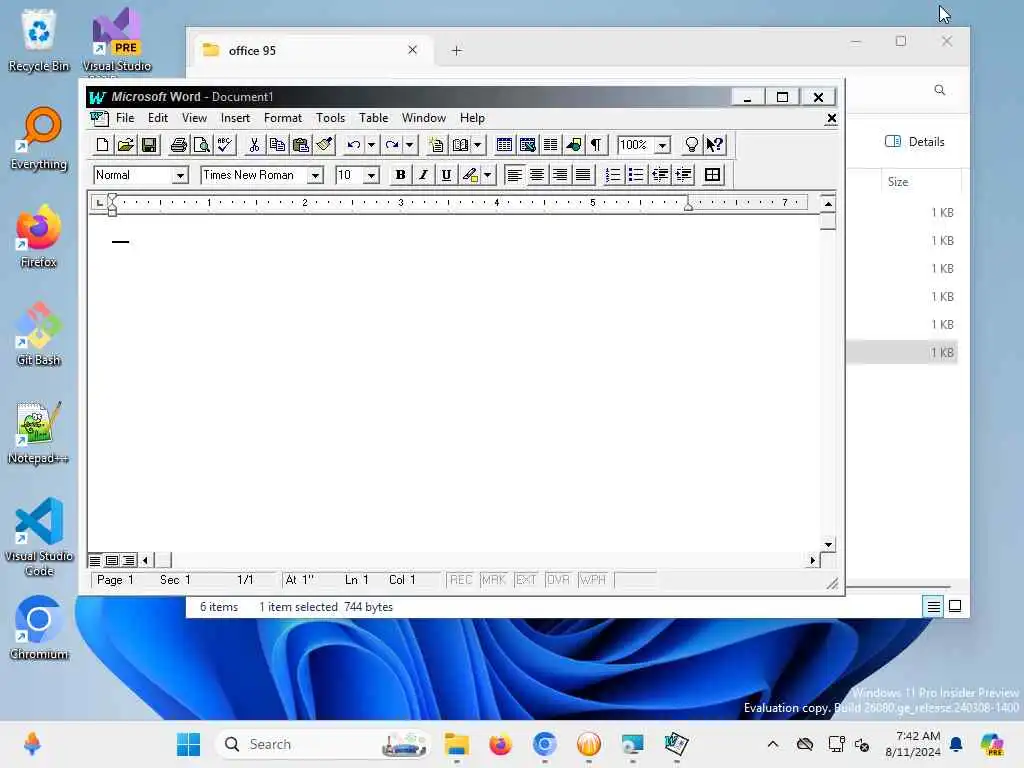
Task: Open the Format menu
Action: pyautogui.click(x=283, y=118)
